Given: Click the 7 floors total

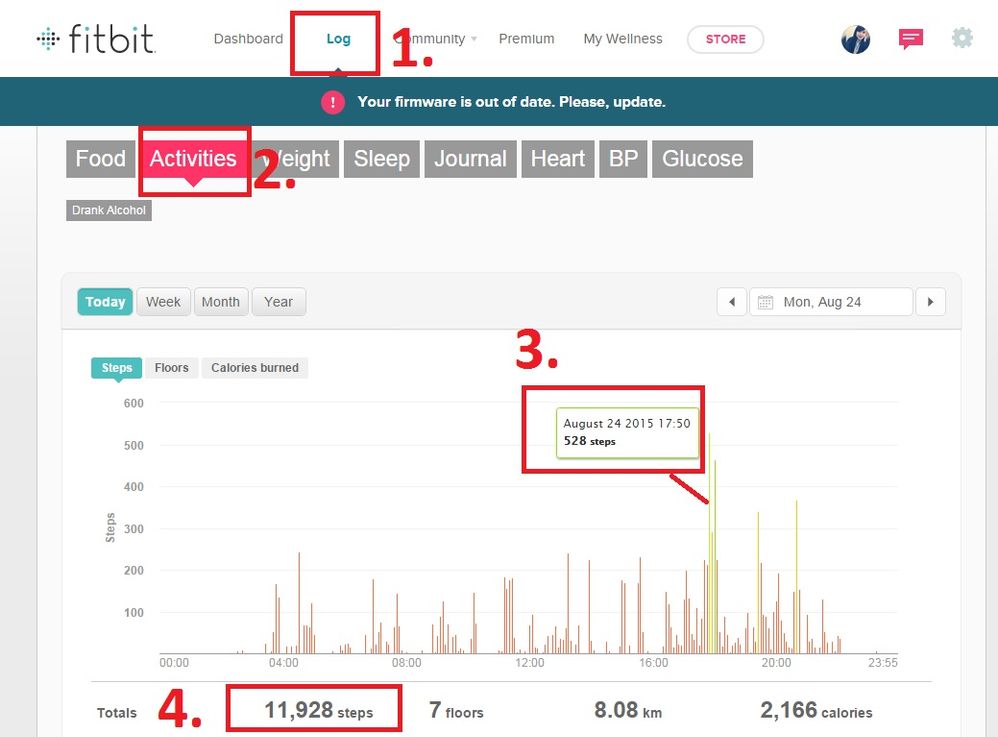Looking at the screenshot, I should click(456, 710).
